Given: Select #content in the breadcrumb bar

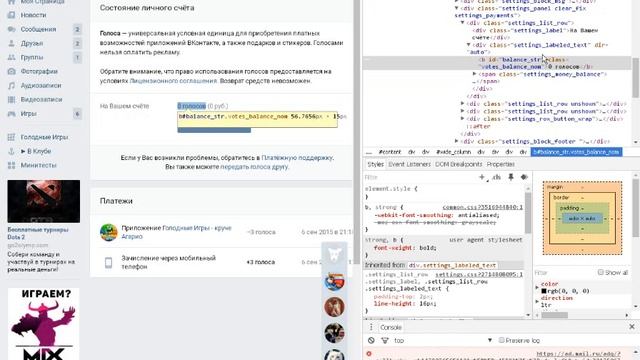Looking at the screenshot, I should click(390, 152).
